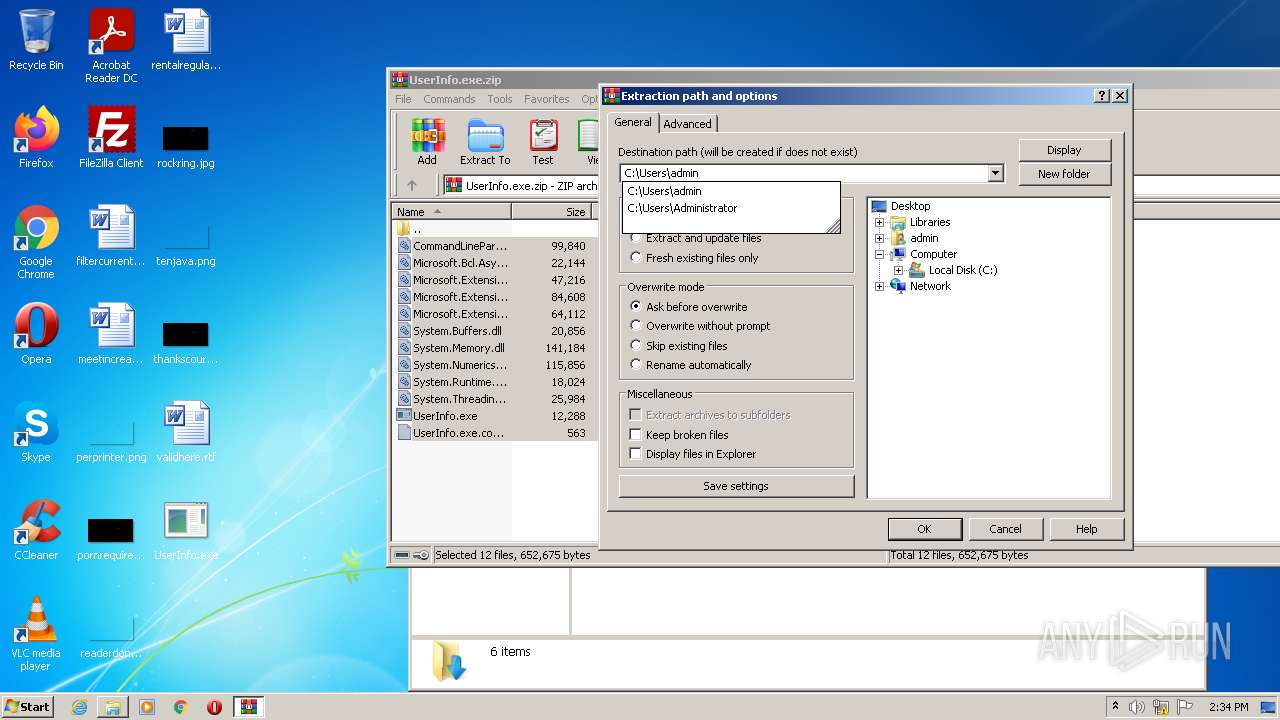Select rentalregula Word document on desktop
This screenshot has width=1280, height=720.
(186, 40)
